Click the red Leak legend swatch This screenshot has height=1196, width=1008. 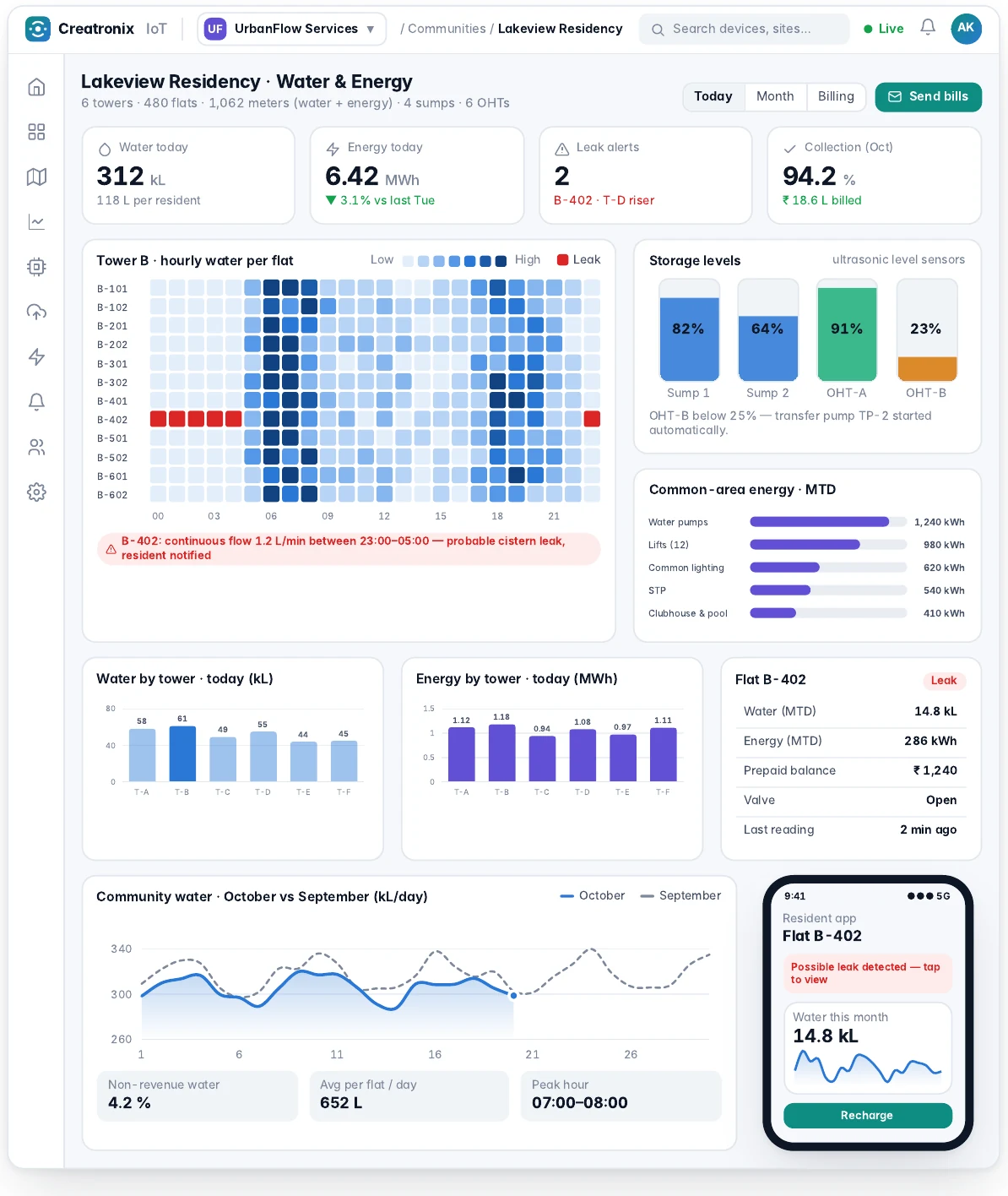pyautogui.click(x=562, y=260)
